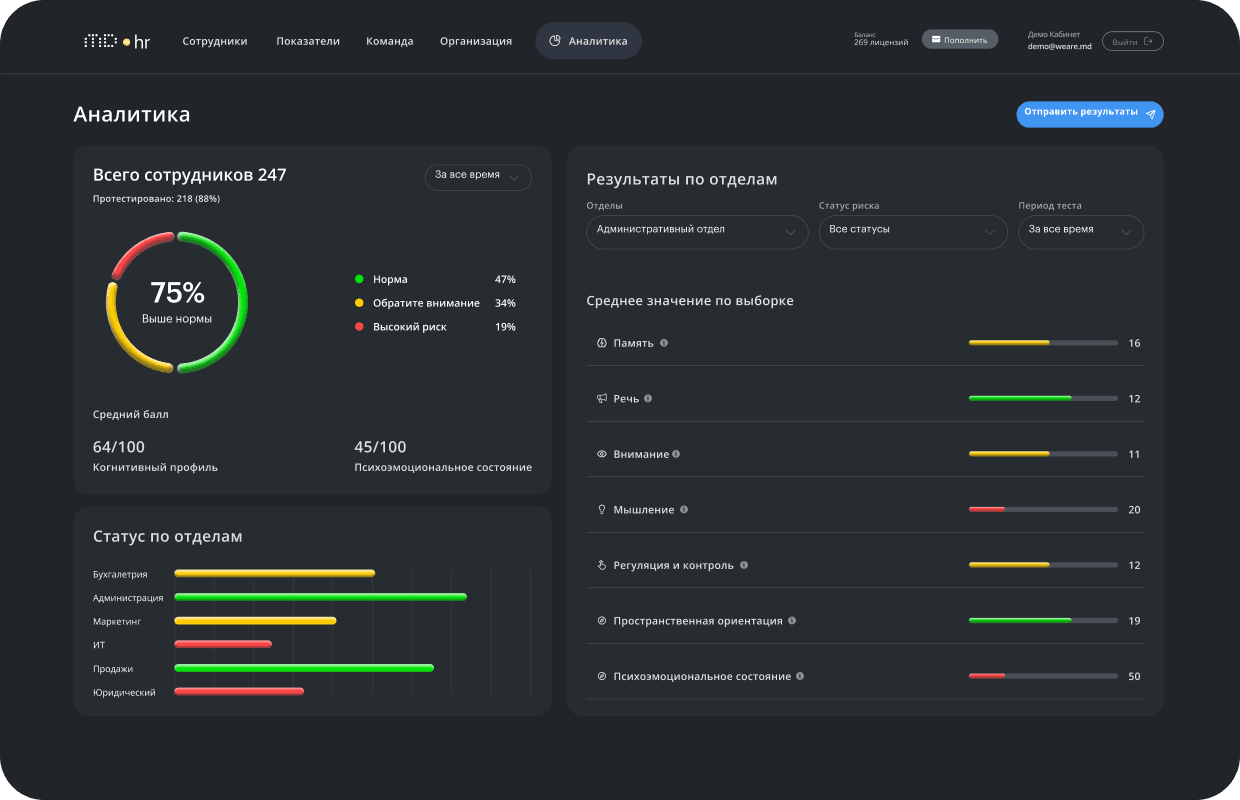Click info icon for Пространственная ориентация
Screen dimensions: 1240x800
[792, 621]
